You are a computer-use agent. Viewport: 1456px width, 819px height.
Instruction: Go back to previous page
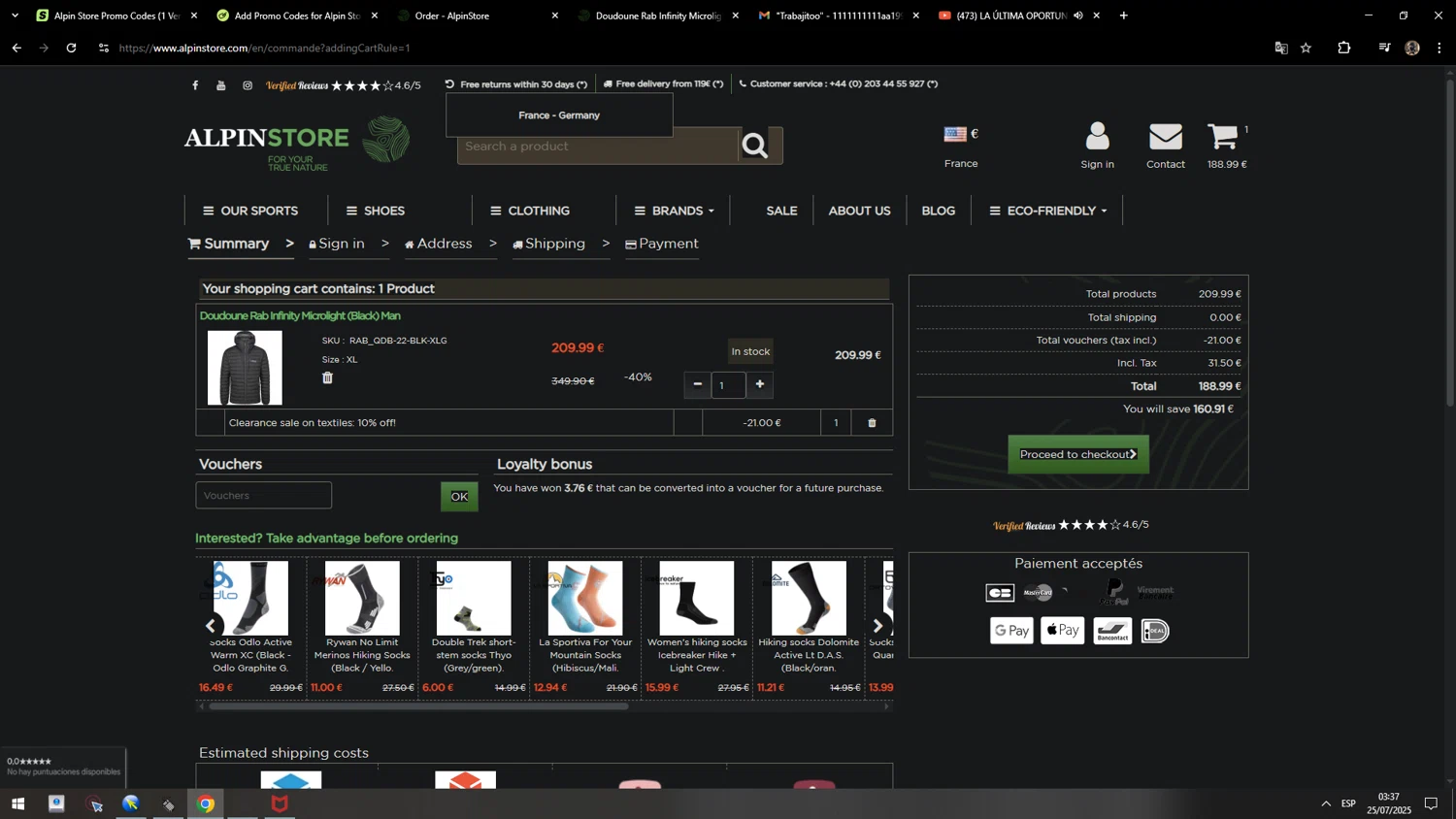pyautogui.click(x=17, y=48)
